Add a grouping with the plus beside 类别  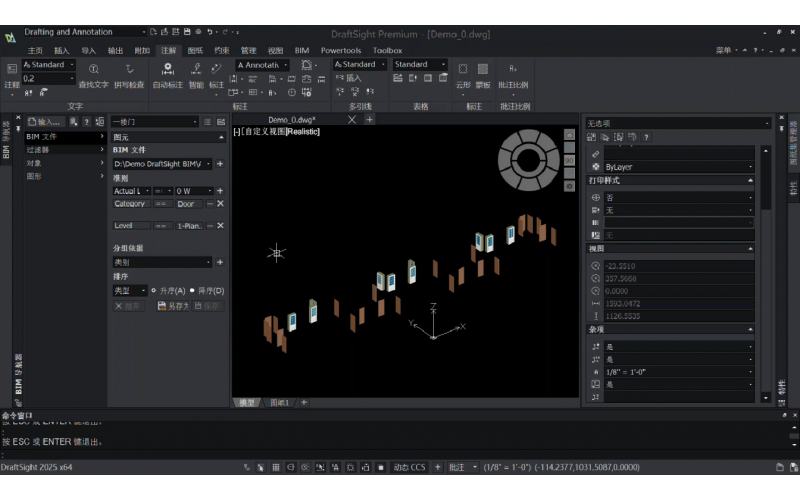220,262
